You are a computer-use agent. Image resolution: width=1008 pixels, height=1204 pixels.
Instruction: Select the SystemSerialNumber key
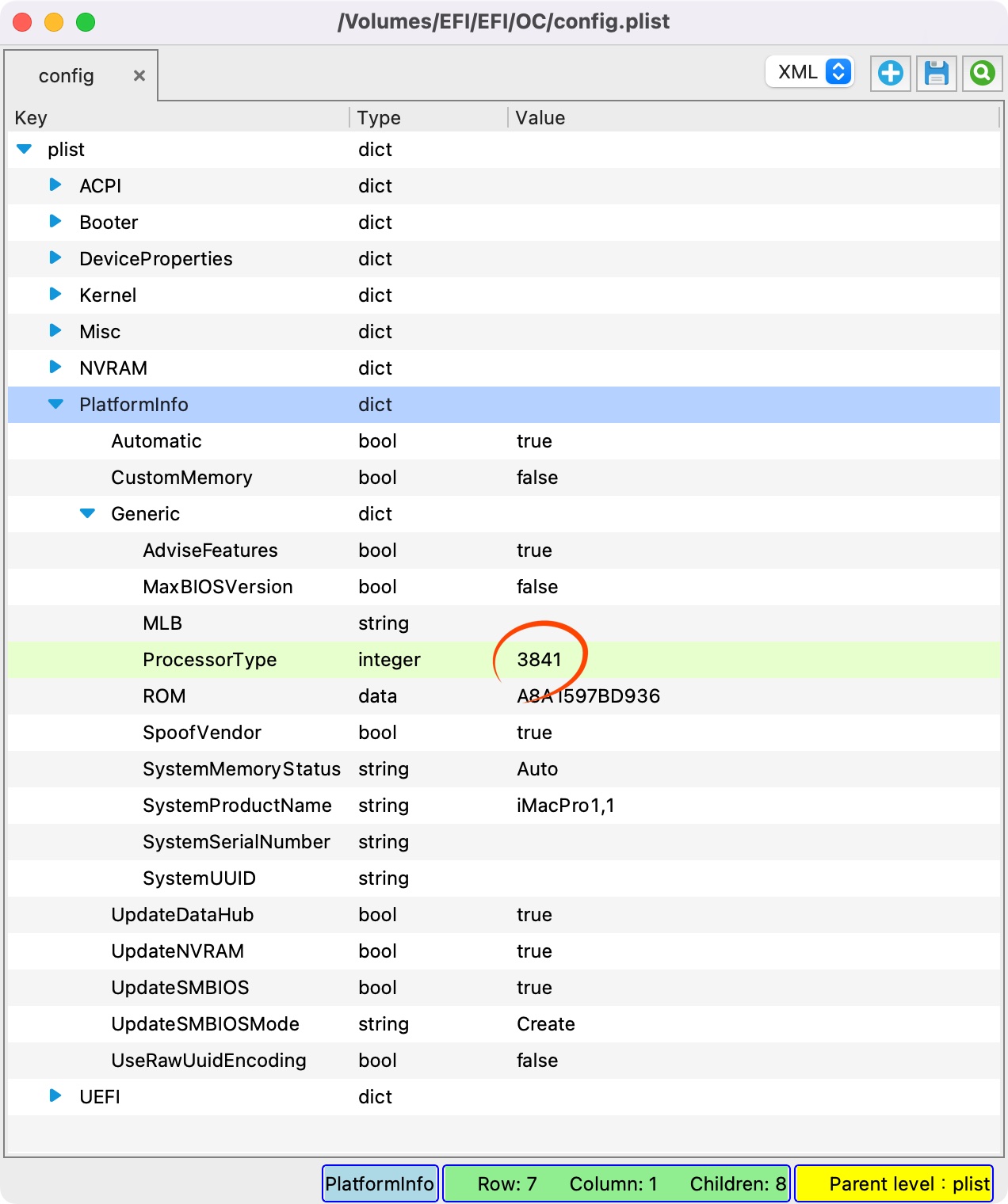coord(236,842)
